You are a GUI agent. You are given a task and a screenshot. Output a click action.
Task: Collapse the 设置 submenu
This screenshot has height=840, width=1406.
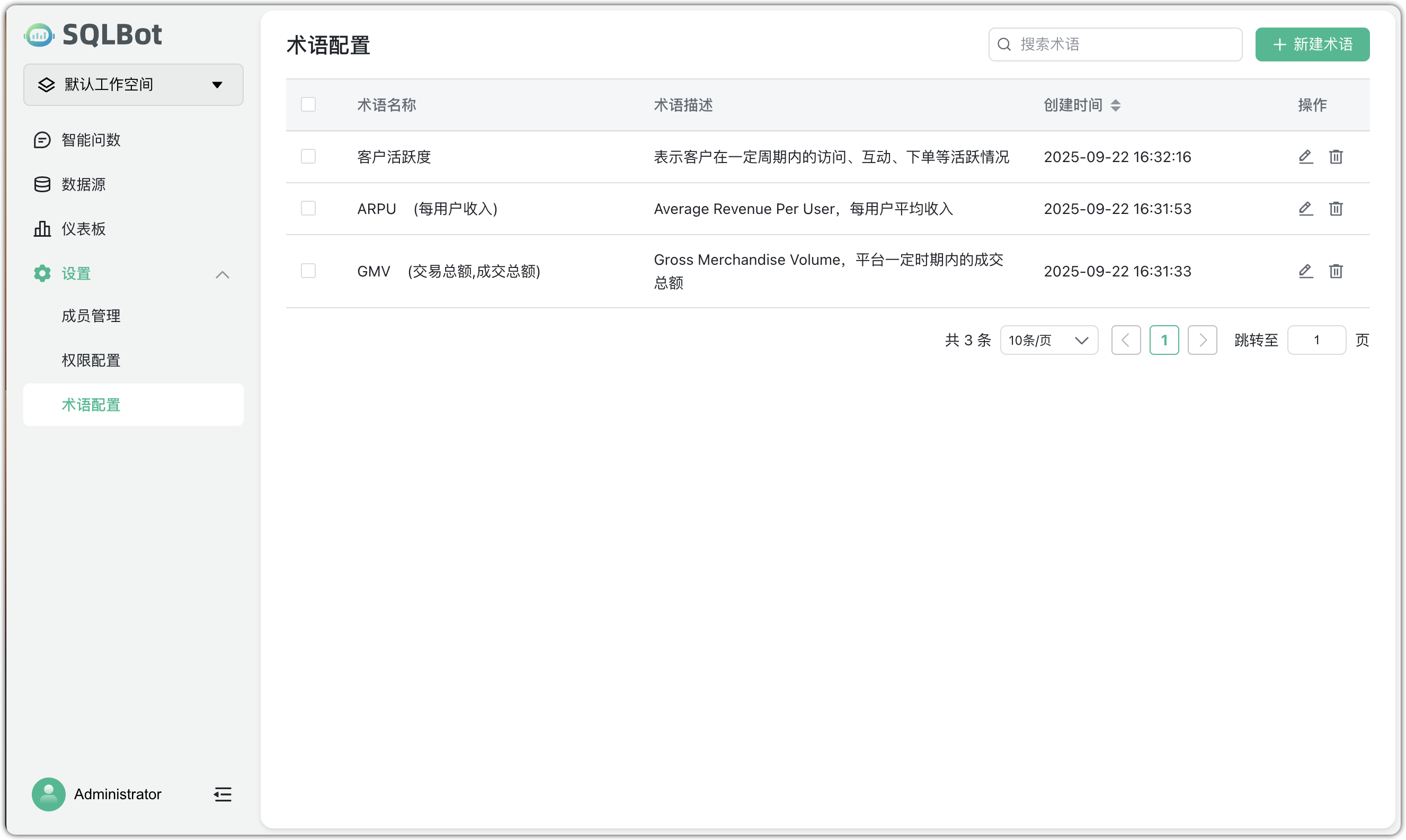point(223,274)
